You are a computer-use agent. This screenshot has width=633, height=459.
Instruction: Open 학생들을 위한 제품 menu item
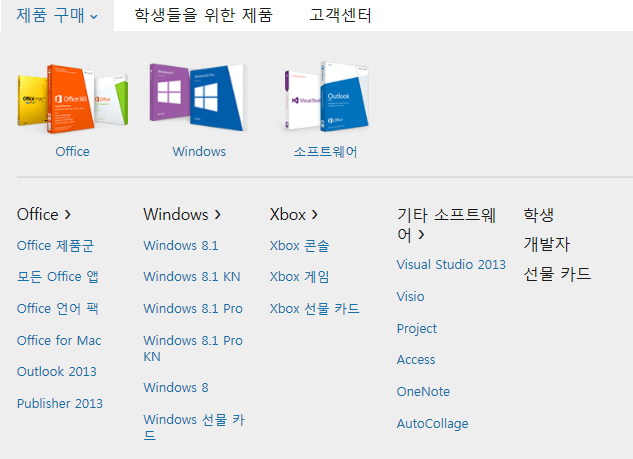203,15
